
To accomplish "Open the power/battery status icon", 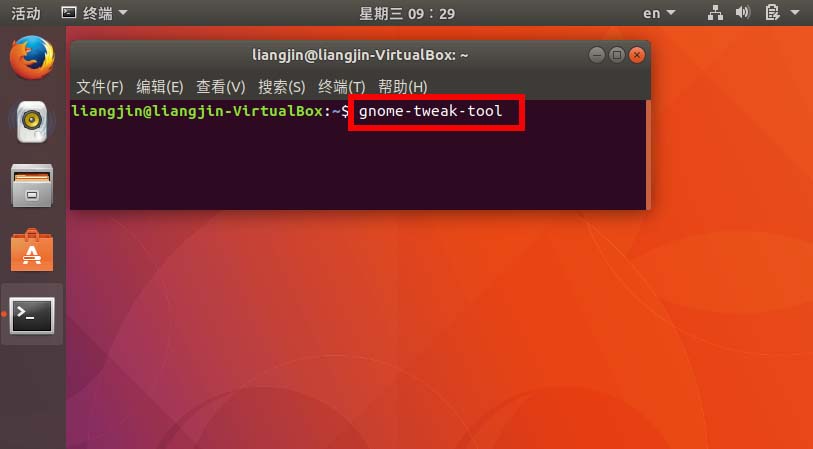I will [x=772, y=12].
